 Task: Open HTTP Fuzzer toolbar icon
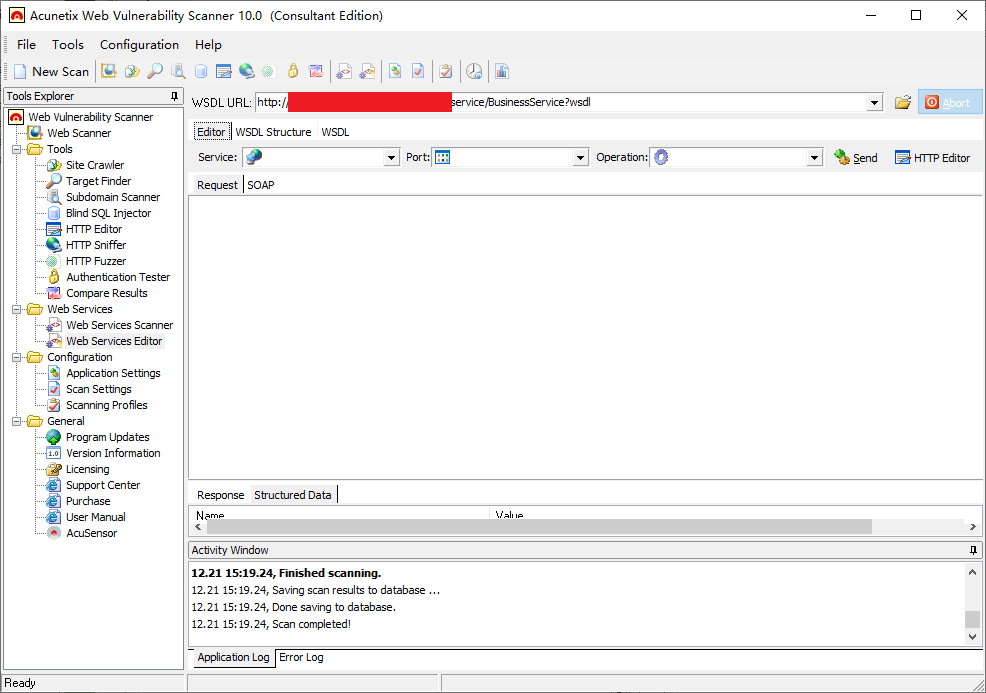pyautogui.click(x=269, y=71)
